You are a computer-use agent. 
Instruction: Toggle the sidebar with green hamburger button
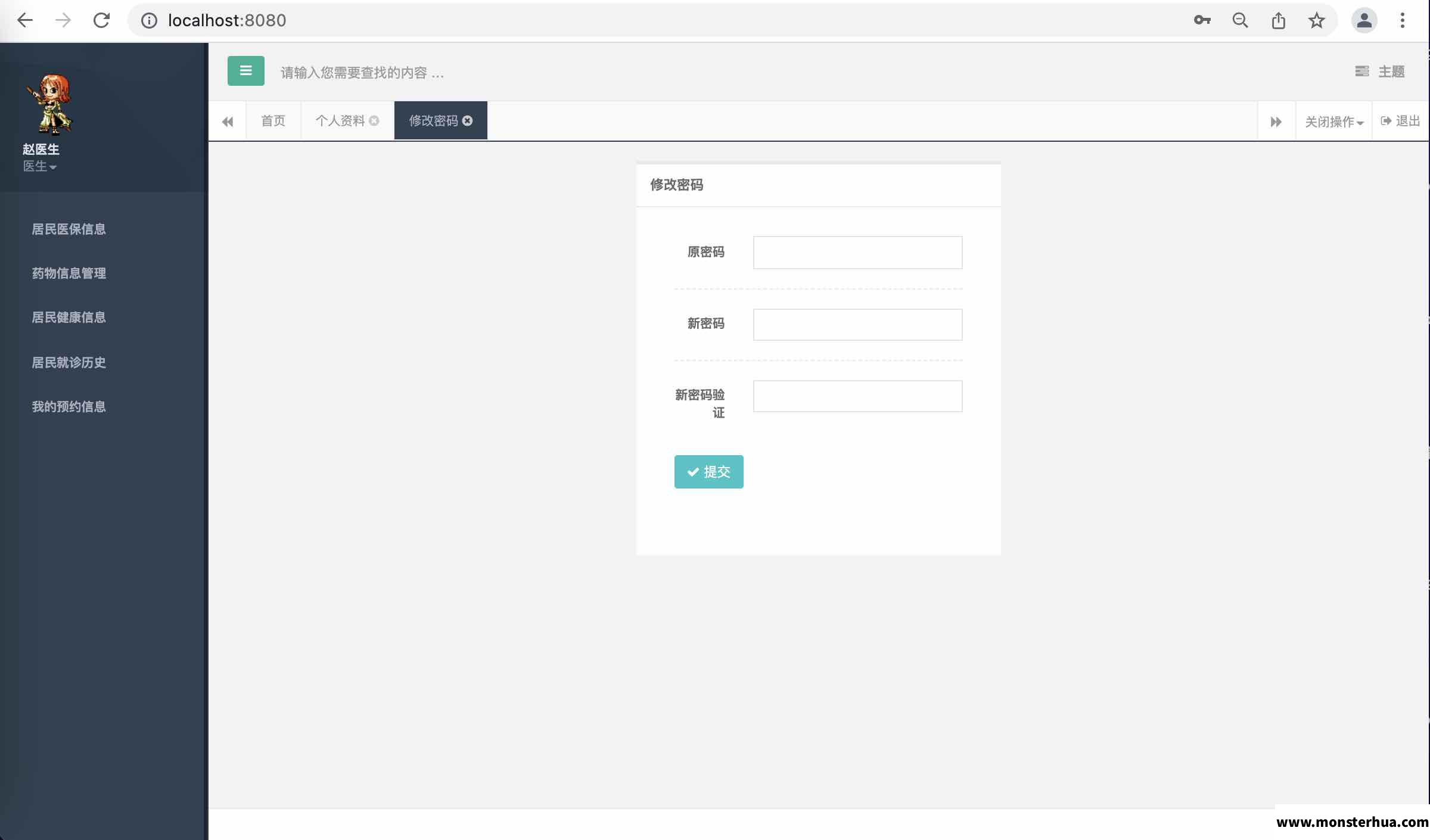tap(245, 71)
